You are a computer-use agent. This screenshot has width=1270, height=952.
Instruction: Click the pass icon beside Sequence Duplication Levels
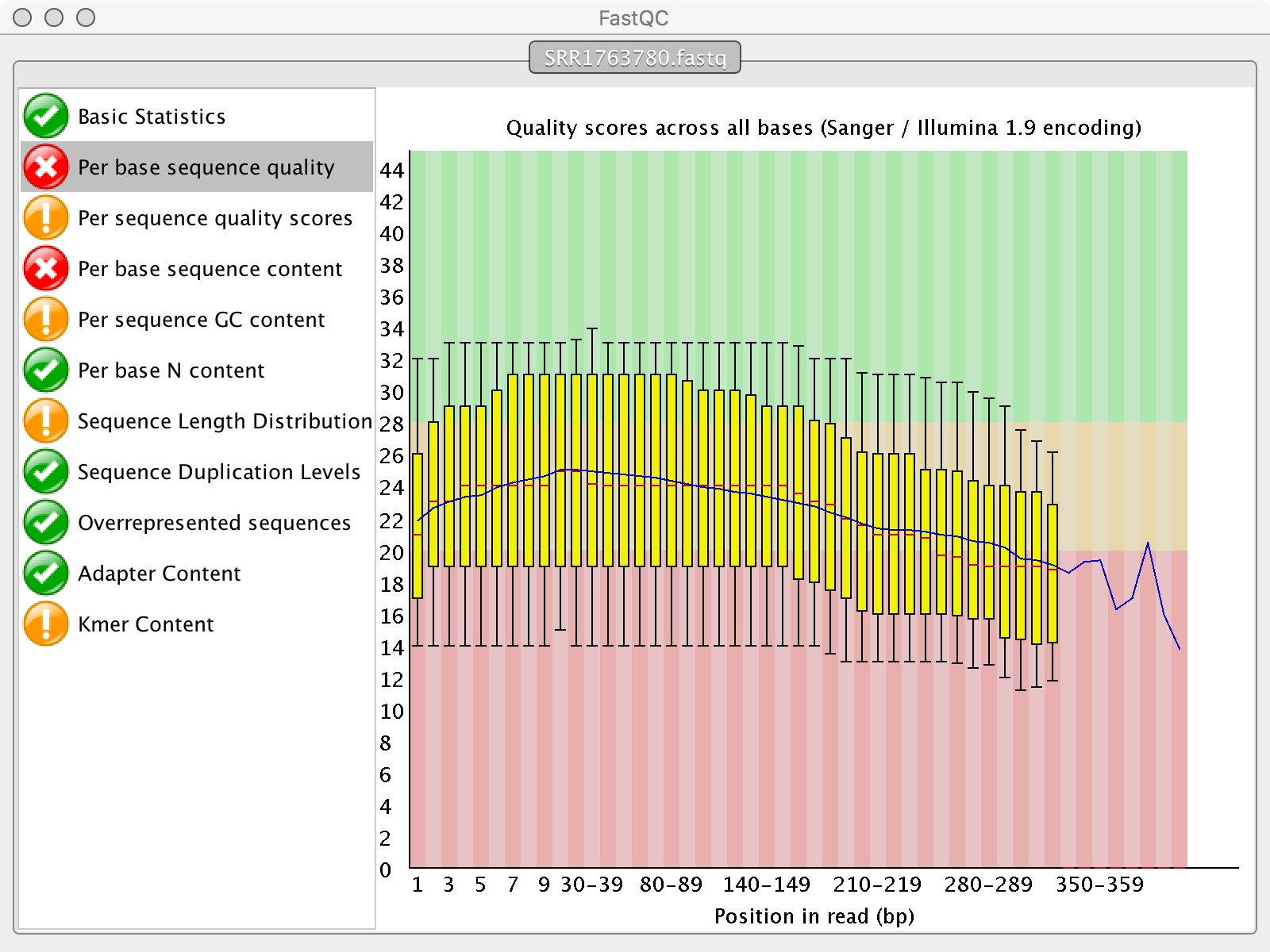point(46,471)
